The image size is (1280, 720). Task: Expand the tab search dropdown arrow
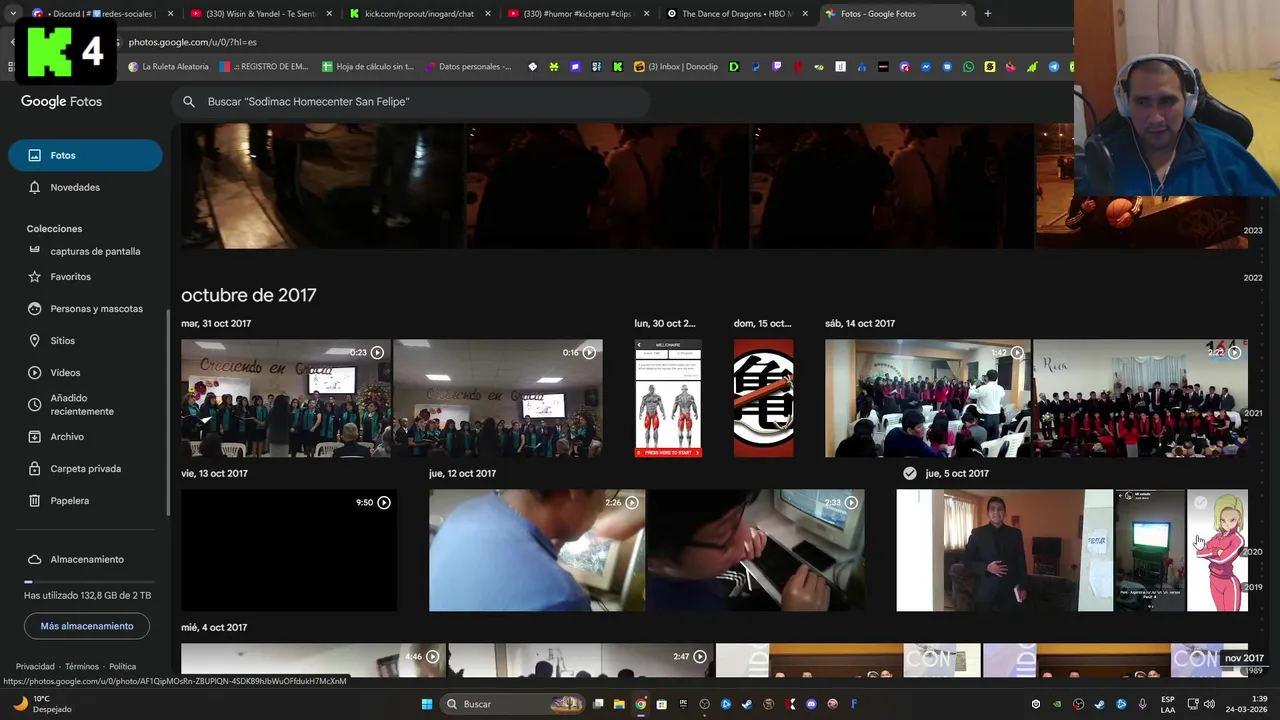coord(12,14)
